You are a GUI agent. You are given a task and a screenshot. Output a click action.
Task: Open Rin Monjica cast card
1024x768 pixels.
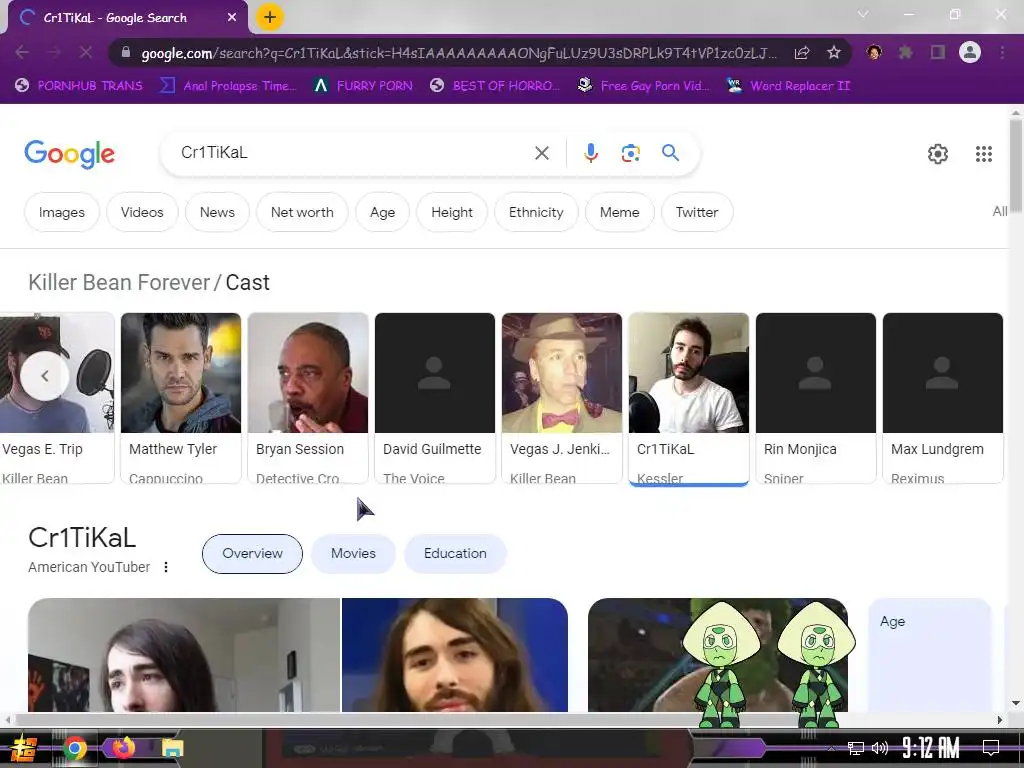[x=816, y=398]
